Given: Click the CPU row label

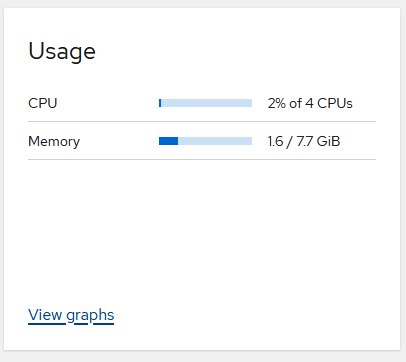Looking at the screenshot, I should pyautogui.click(x=43, y=103).
